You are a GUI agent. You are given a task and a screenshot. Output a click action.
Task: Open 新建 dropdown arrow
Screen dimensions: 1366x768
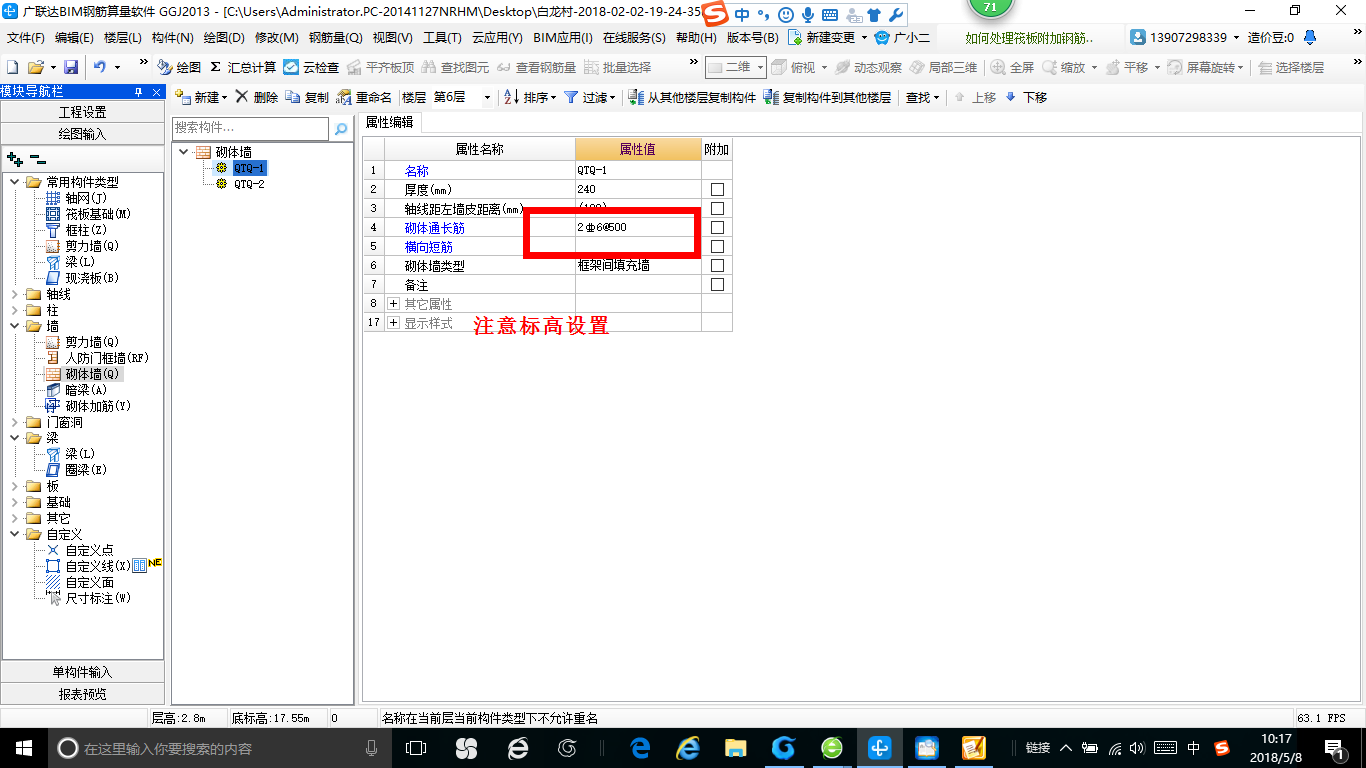pos(224,97)
